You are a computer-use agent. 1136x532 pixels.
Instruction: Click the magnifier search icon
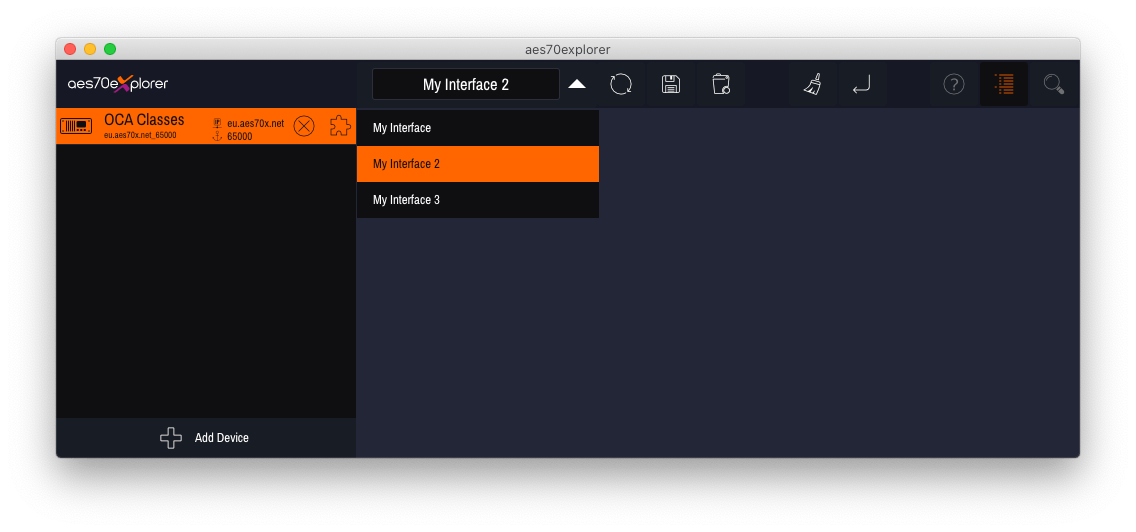1053,85
